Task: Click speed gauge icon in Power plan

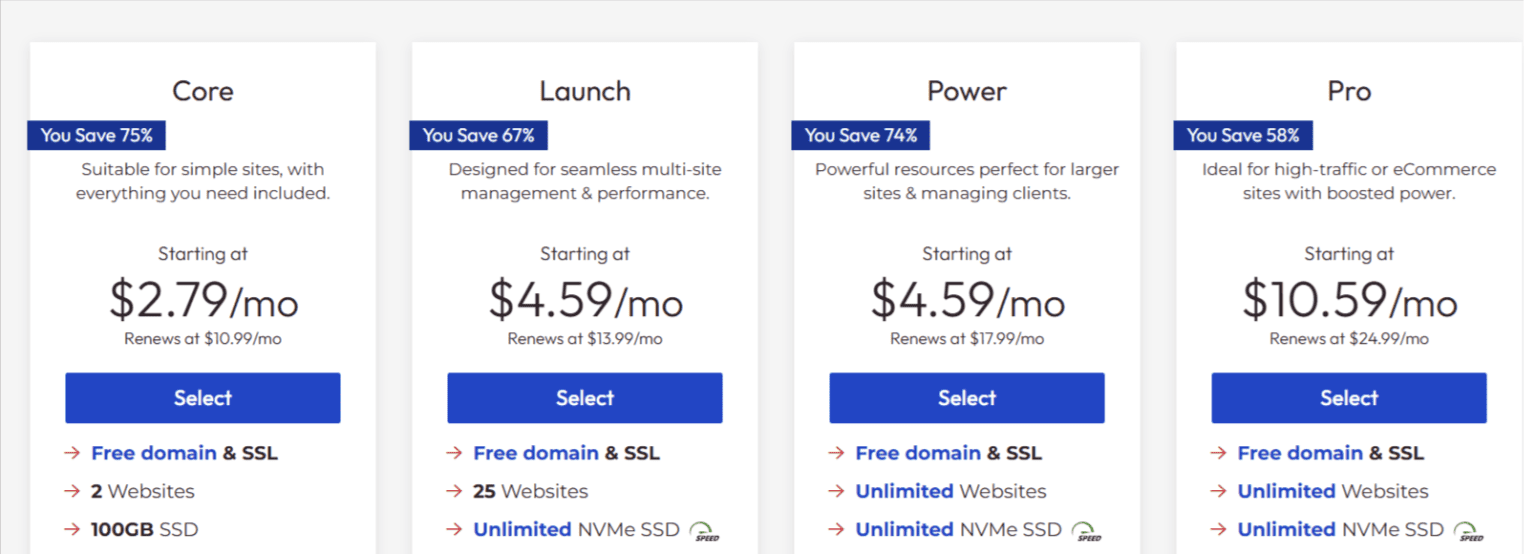Action: [1087, 531]
